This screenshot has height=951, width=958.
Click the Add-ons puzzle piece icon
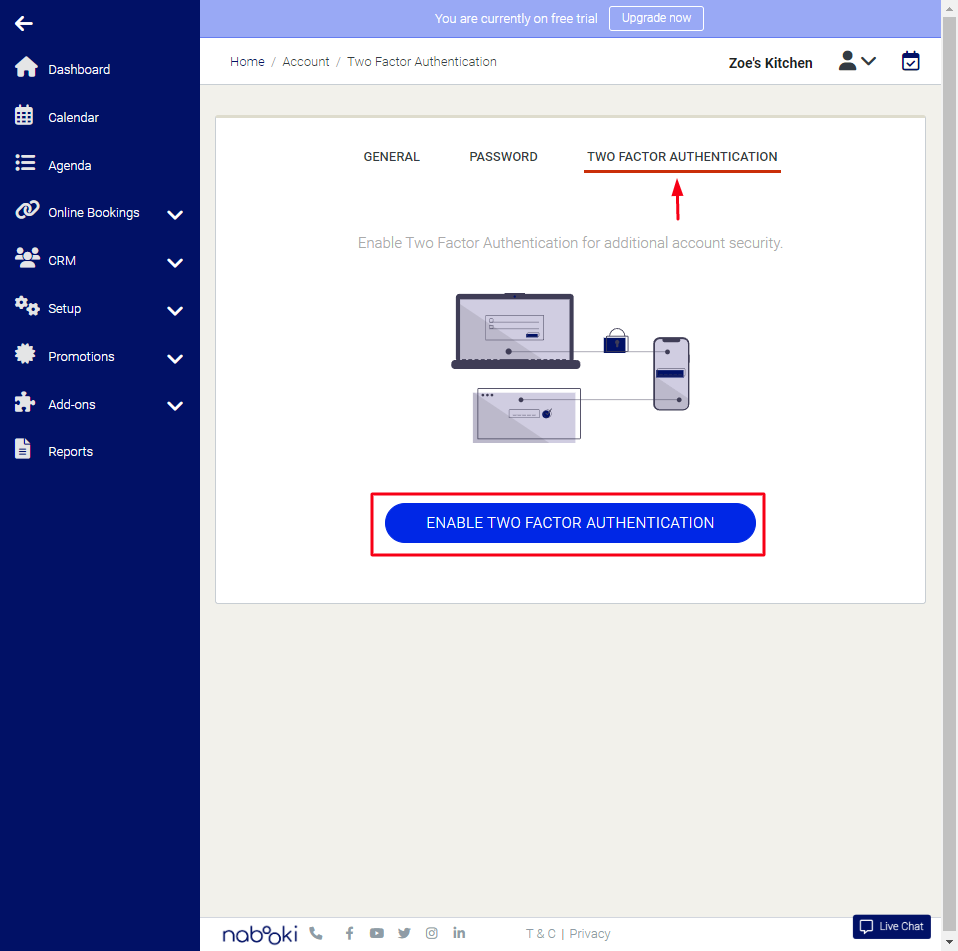click(x=25, y=401)
